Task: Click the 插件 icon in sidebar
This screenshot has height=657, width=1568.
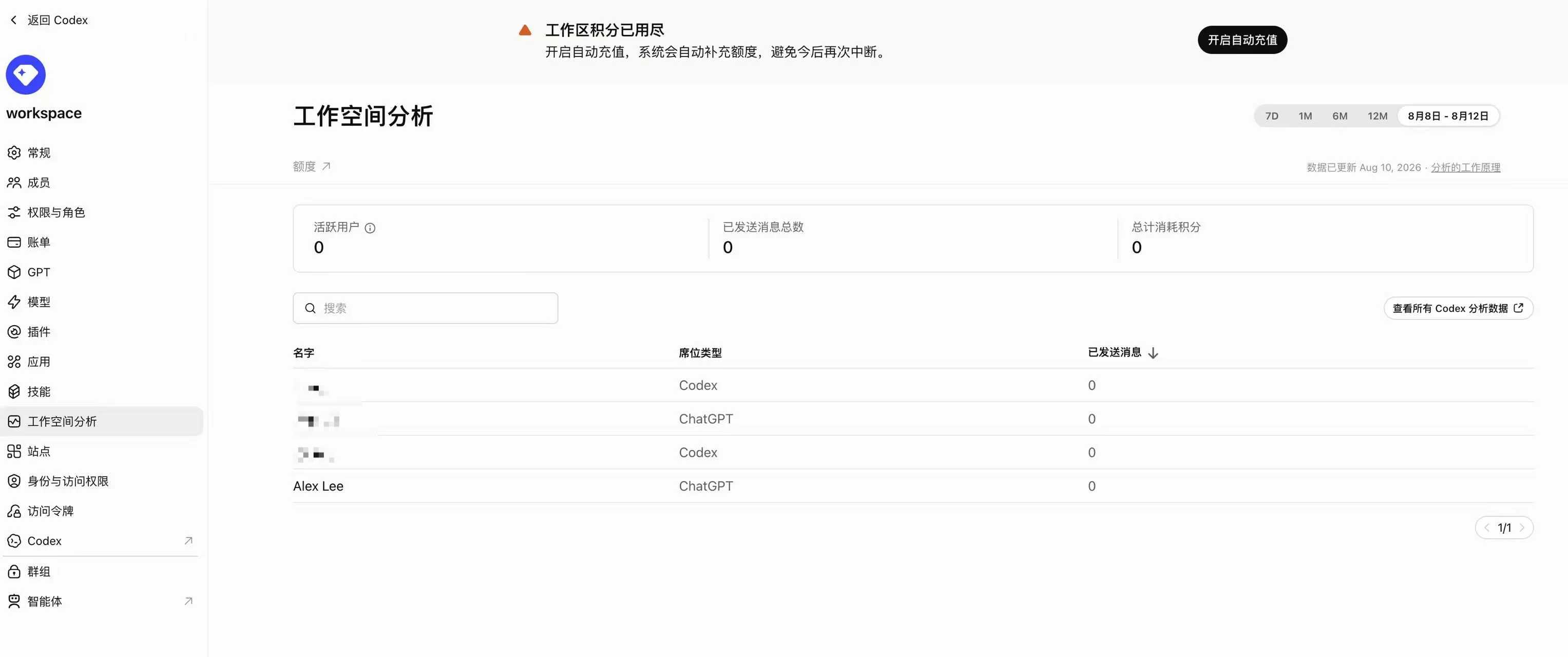Action: pyautogui.click(x=14, y=332)
